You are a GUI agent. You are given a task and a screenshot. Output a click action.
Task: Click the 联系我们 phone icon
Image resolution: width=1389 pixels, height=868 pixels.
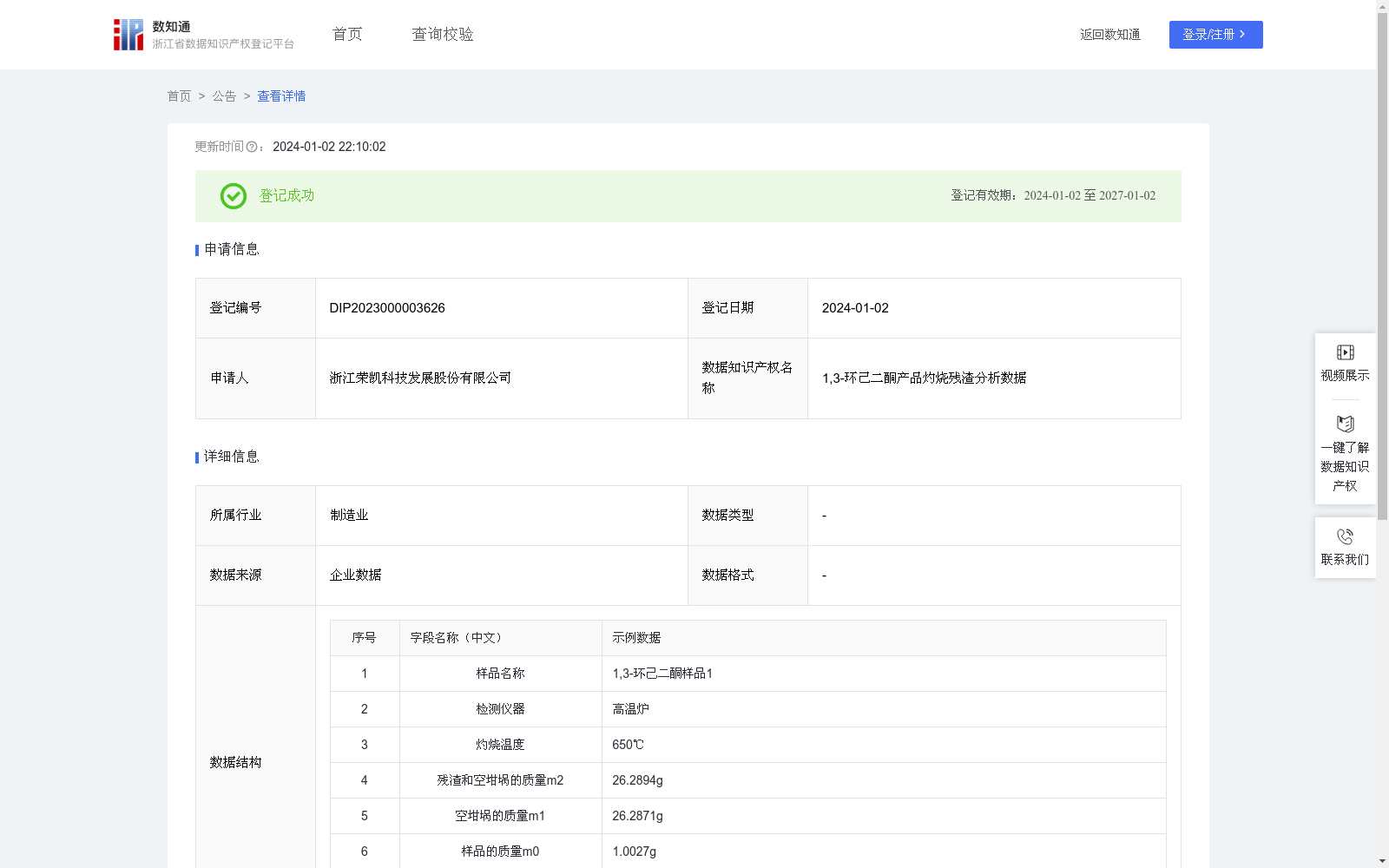click(1345, 536)
